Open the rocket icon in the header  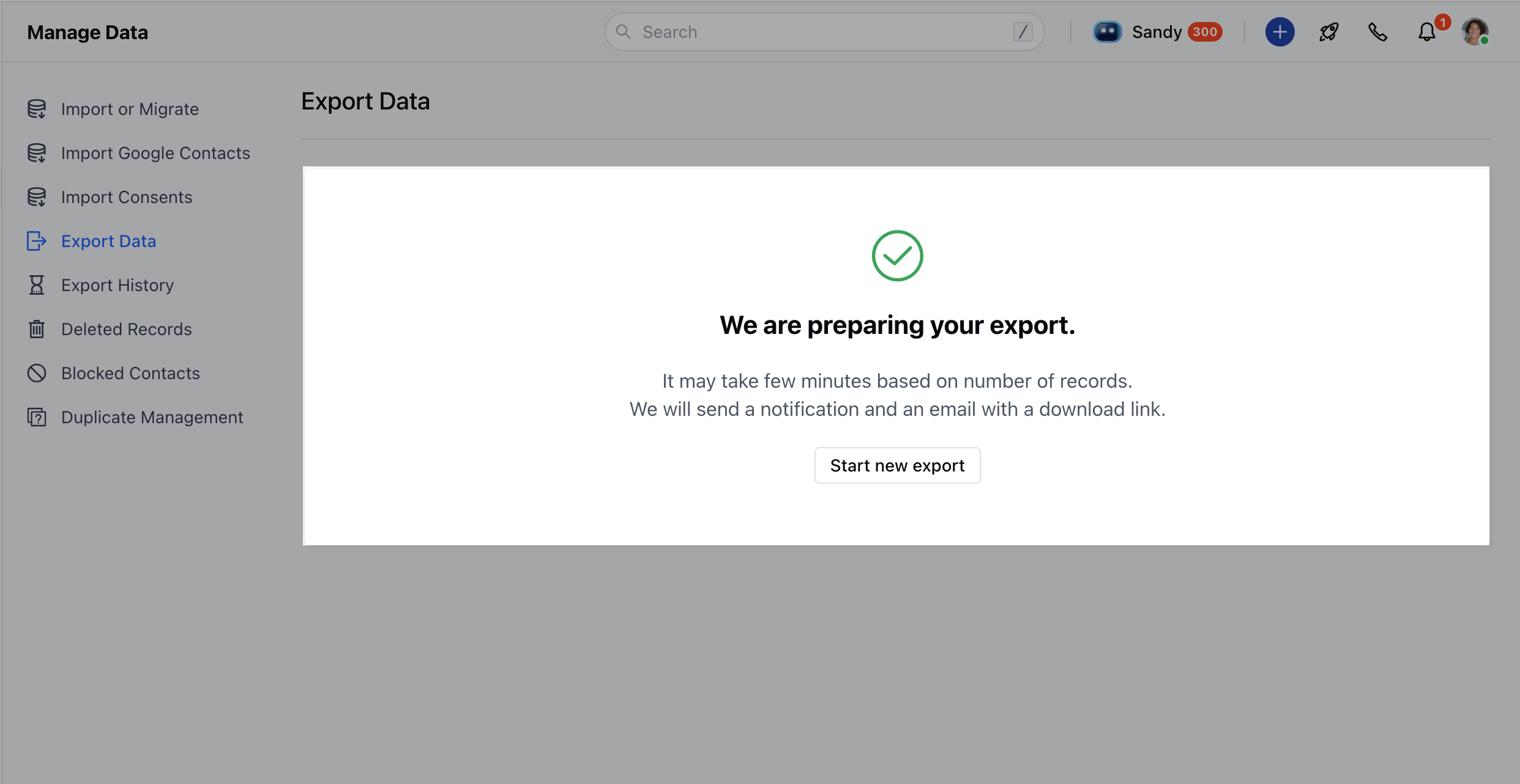pyautogui.click(x=1328, y=32)
